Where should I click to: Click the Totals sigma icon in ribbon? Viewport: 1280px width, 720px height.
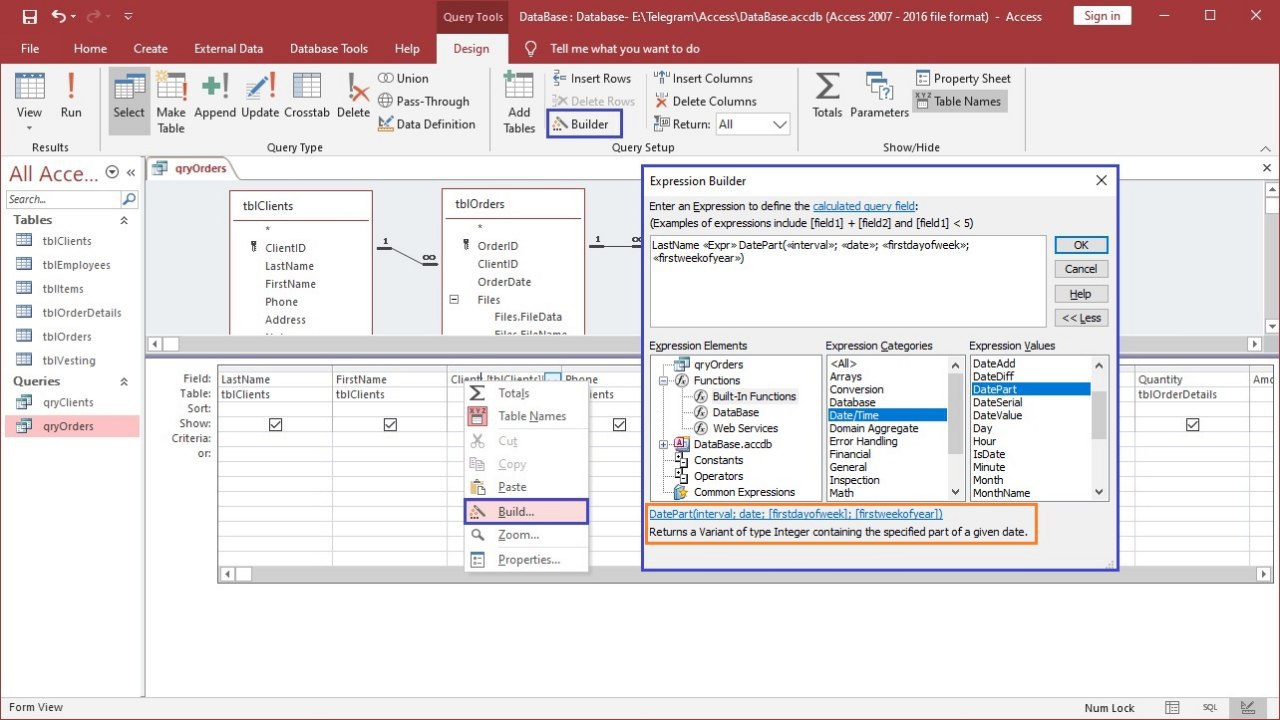[827, 97]
